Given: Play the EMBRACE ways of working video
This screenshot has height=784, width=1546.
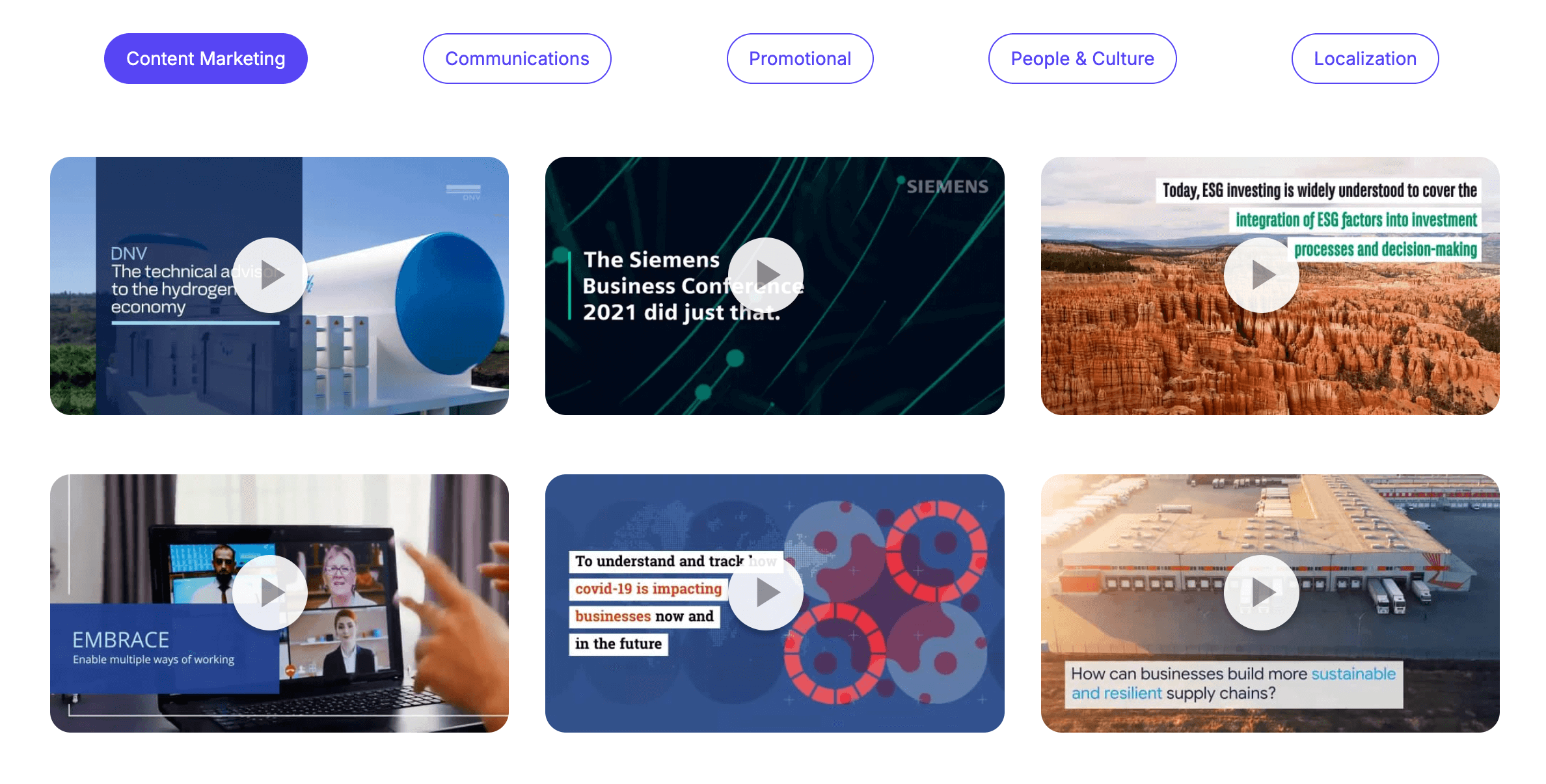Looking at the screenshot, I should [x=270, y=592].
